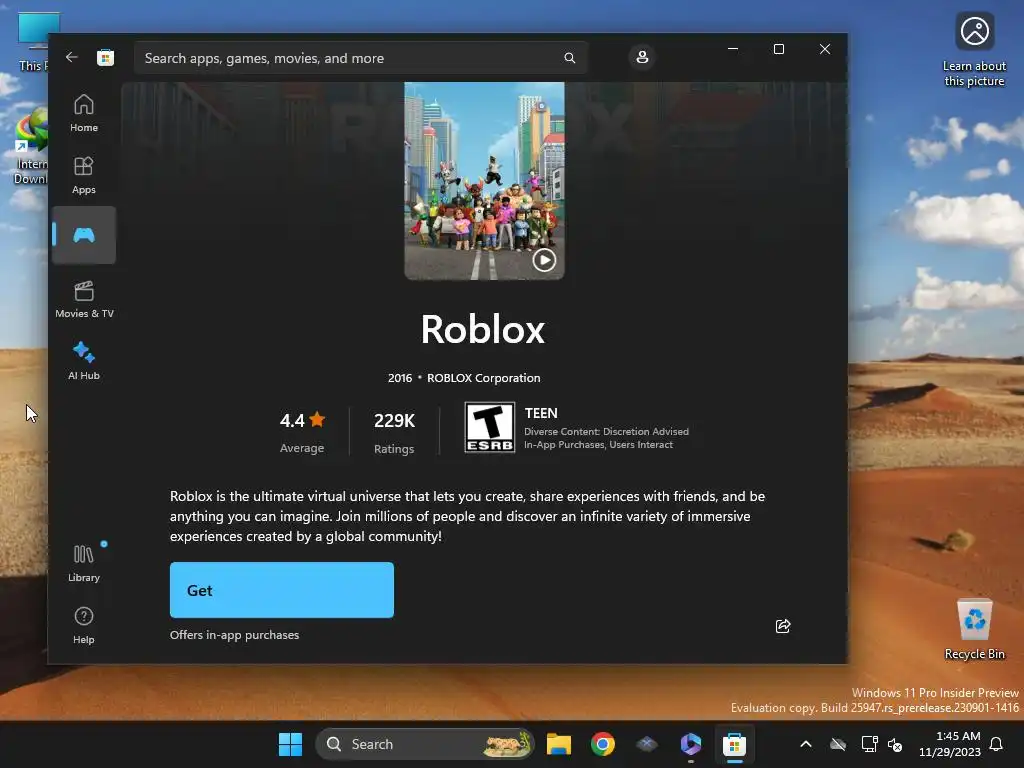Show hidden system tray icons
Viewport: 1024px width, 768px height.
click(806, 744)
